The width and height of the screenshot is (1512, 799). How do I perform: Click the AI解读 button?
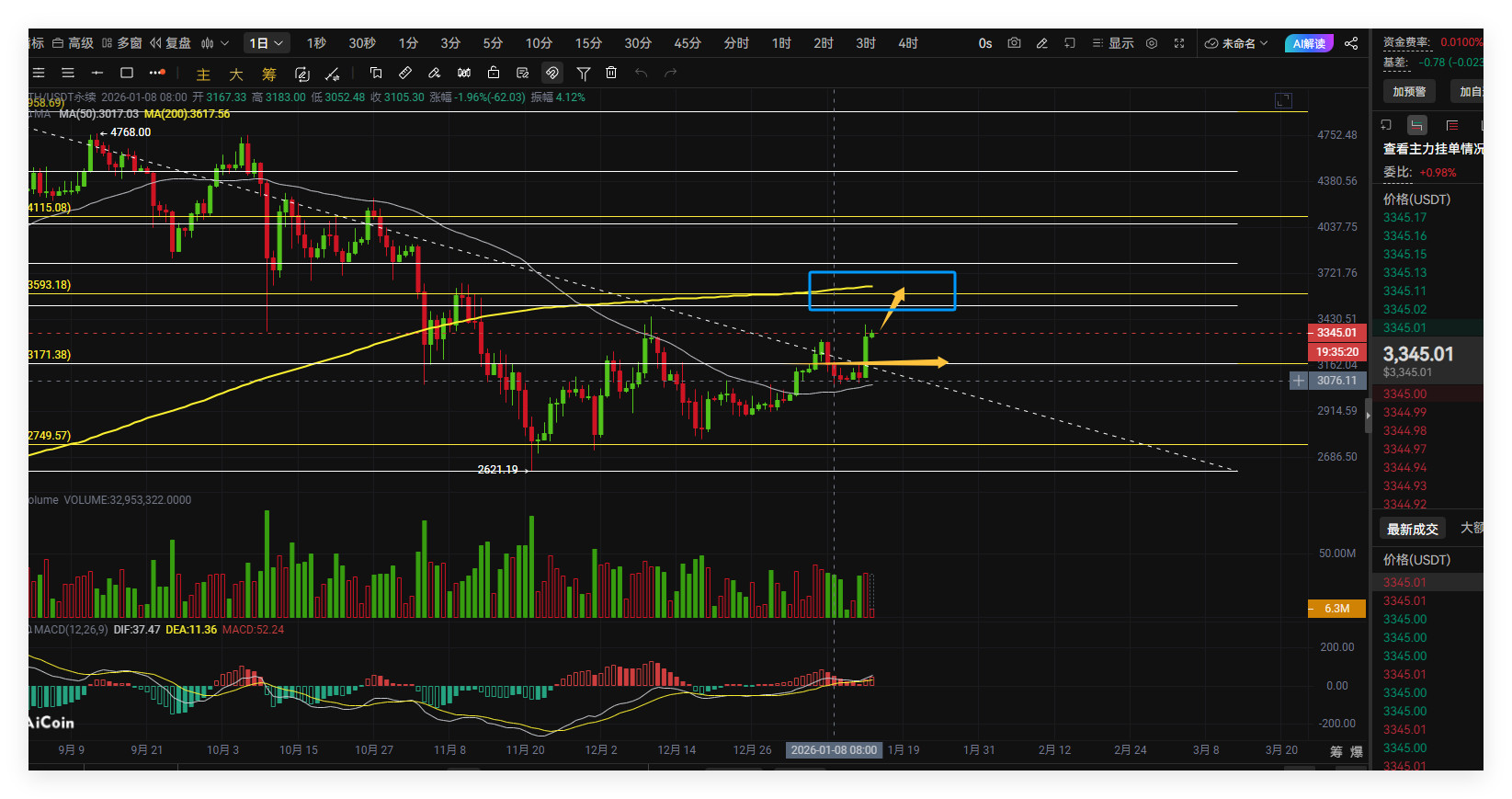point(1309,43)
